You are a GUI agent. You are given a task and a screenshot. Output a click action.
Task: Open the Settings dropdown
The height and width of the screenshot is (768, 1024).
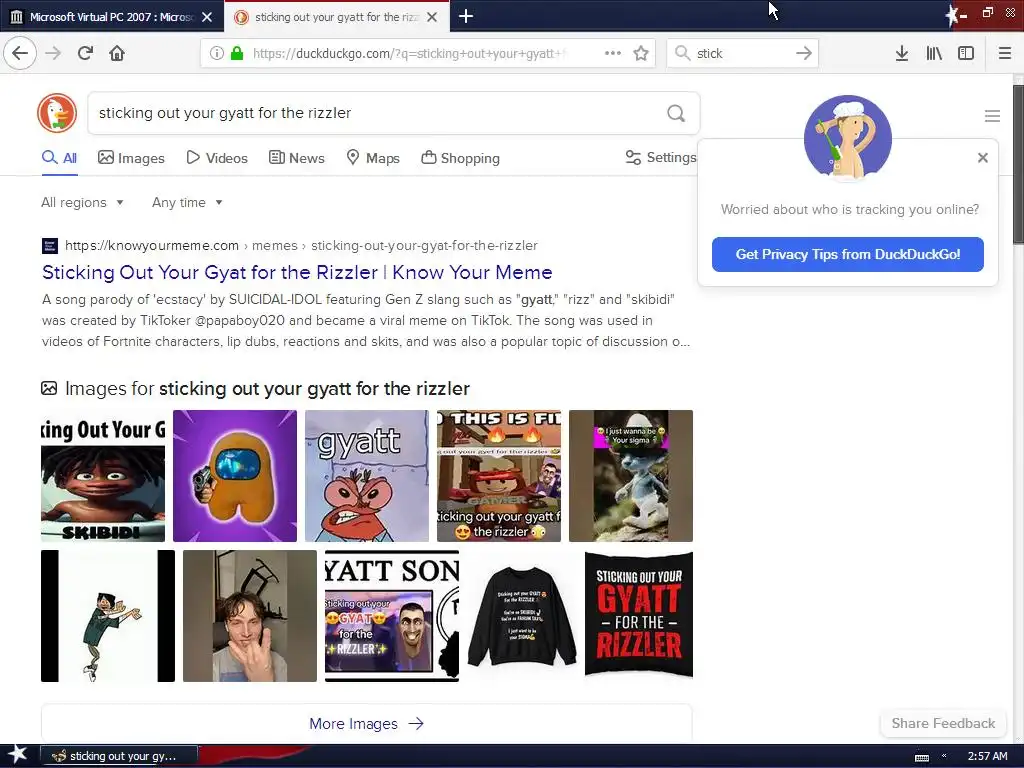661,157
